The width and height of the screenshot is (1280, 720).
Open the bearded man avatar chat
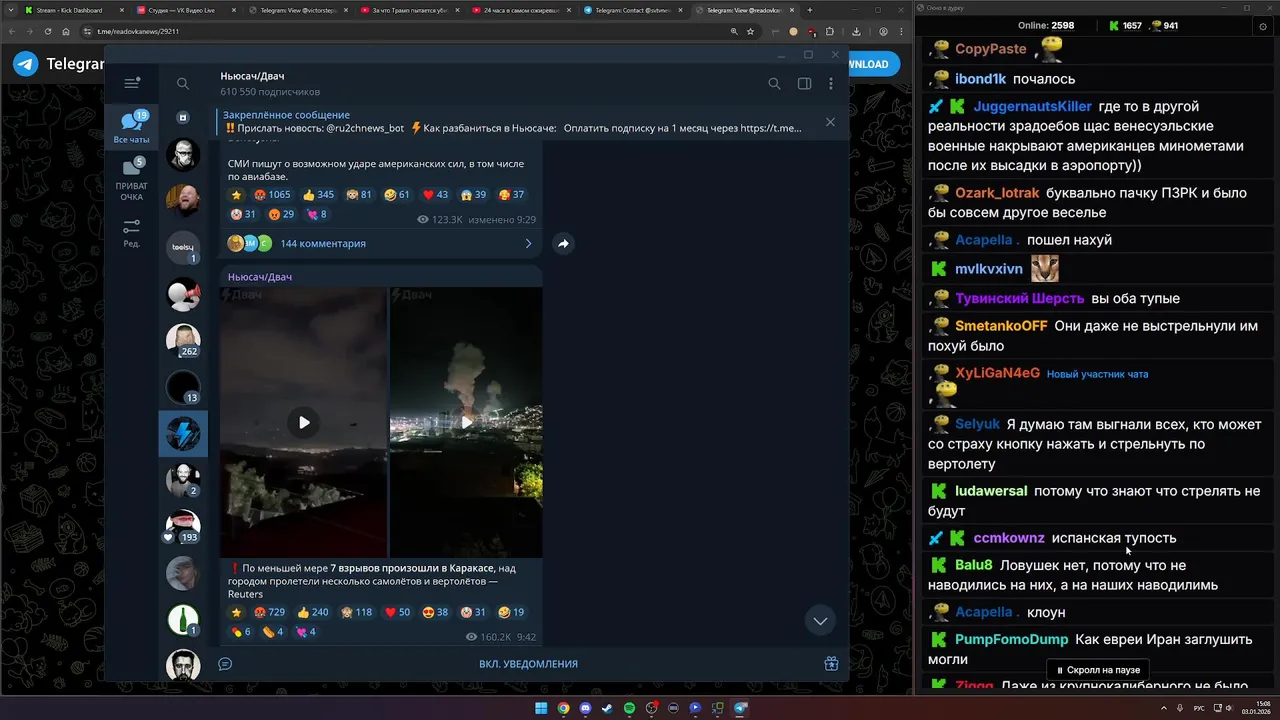183,201
